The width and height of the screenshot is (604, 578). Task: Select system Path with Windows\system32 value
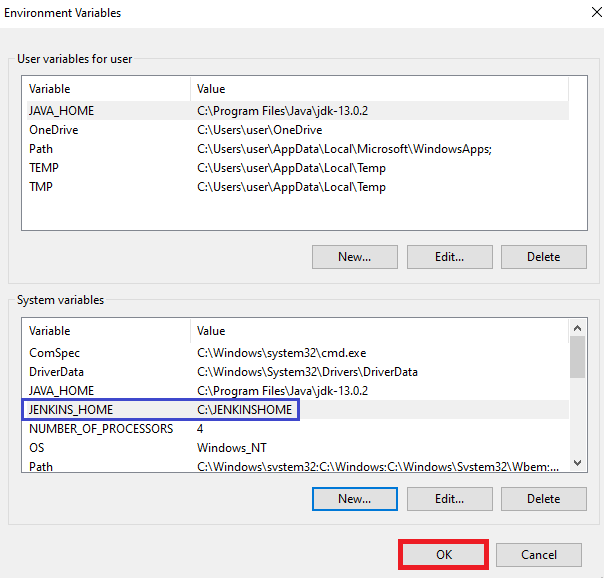[x=298, y=466]
